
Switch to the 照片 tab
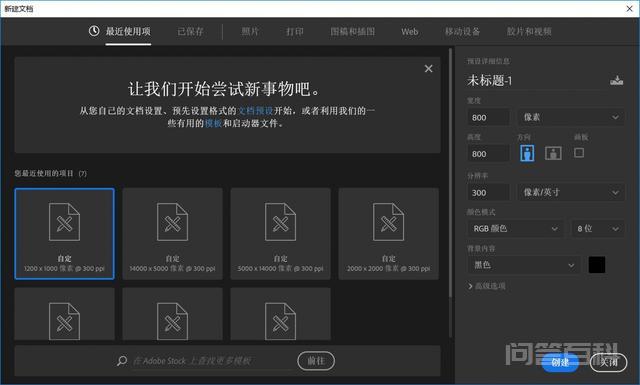250,31
